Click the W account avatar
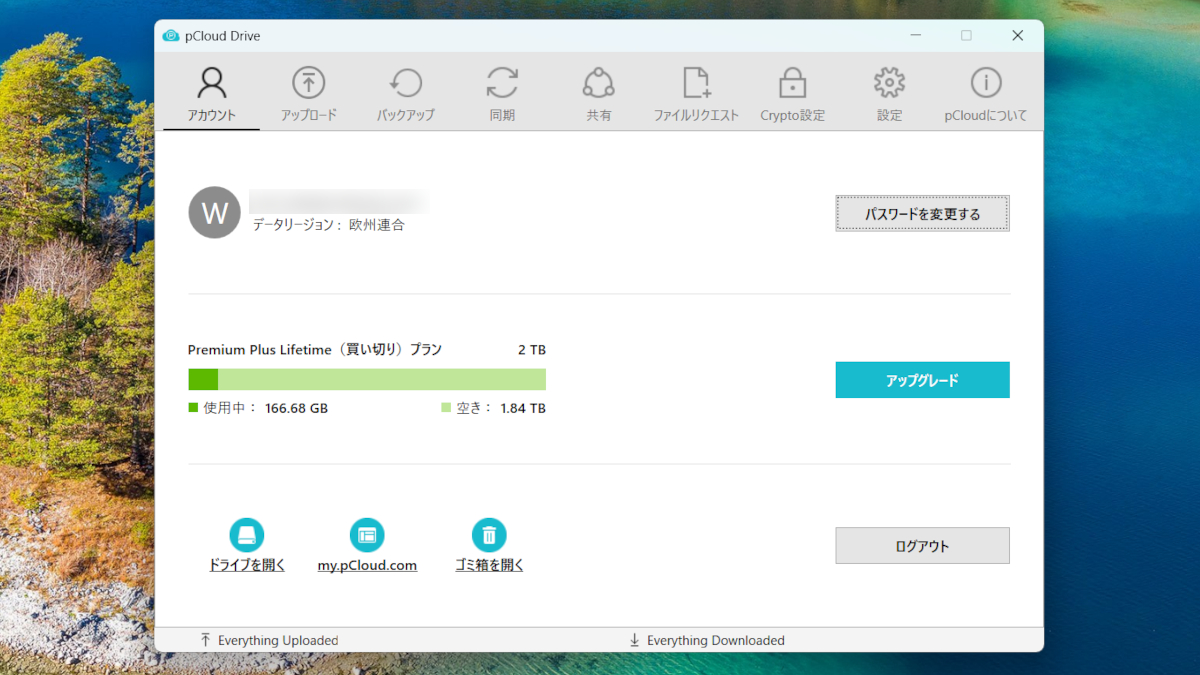This screenshot has height=675, width=1200. (215, 212)
